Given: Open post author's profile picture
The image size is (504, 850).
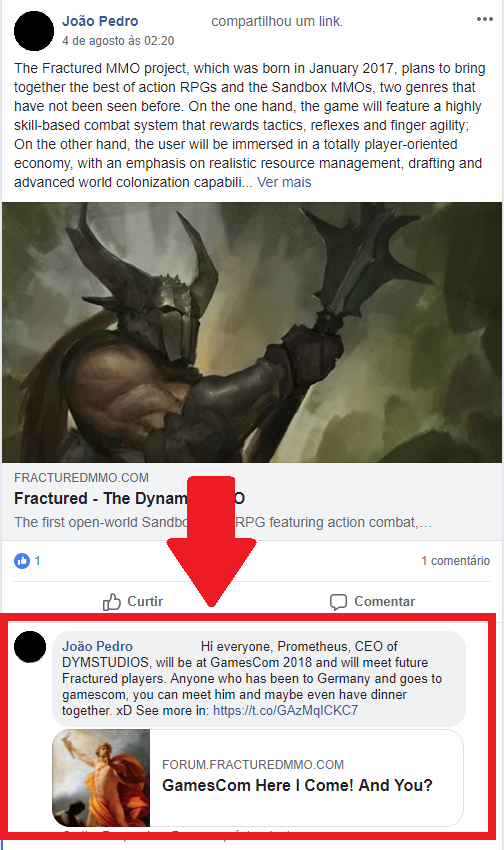Looking at the screenshot, I should 34,31.
